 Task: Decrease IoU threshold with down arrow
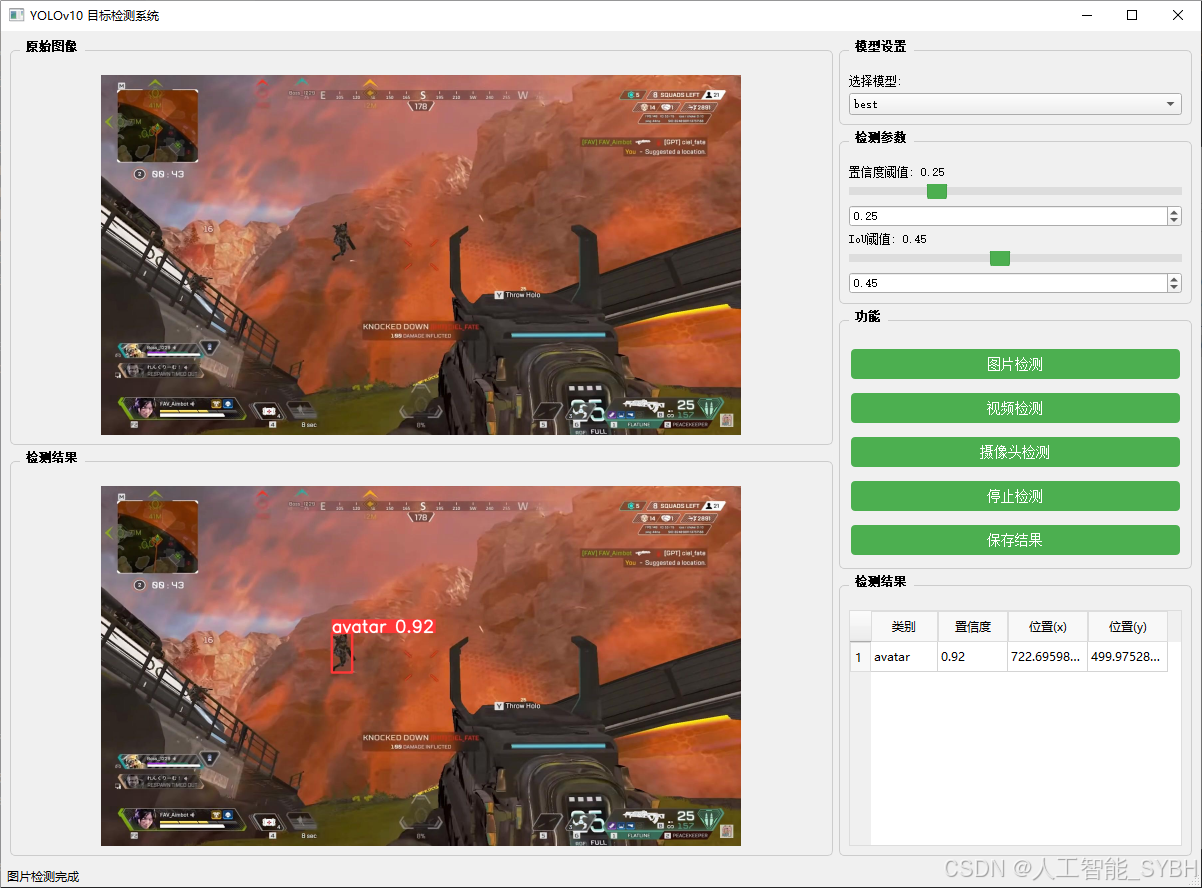[1174, 288]
